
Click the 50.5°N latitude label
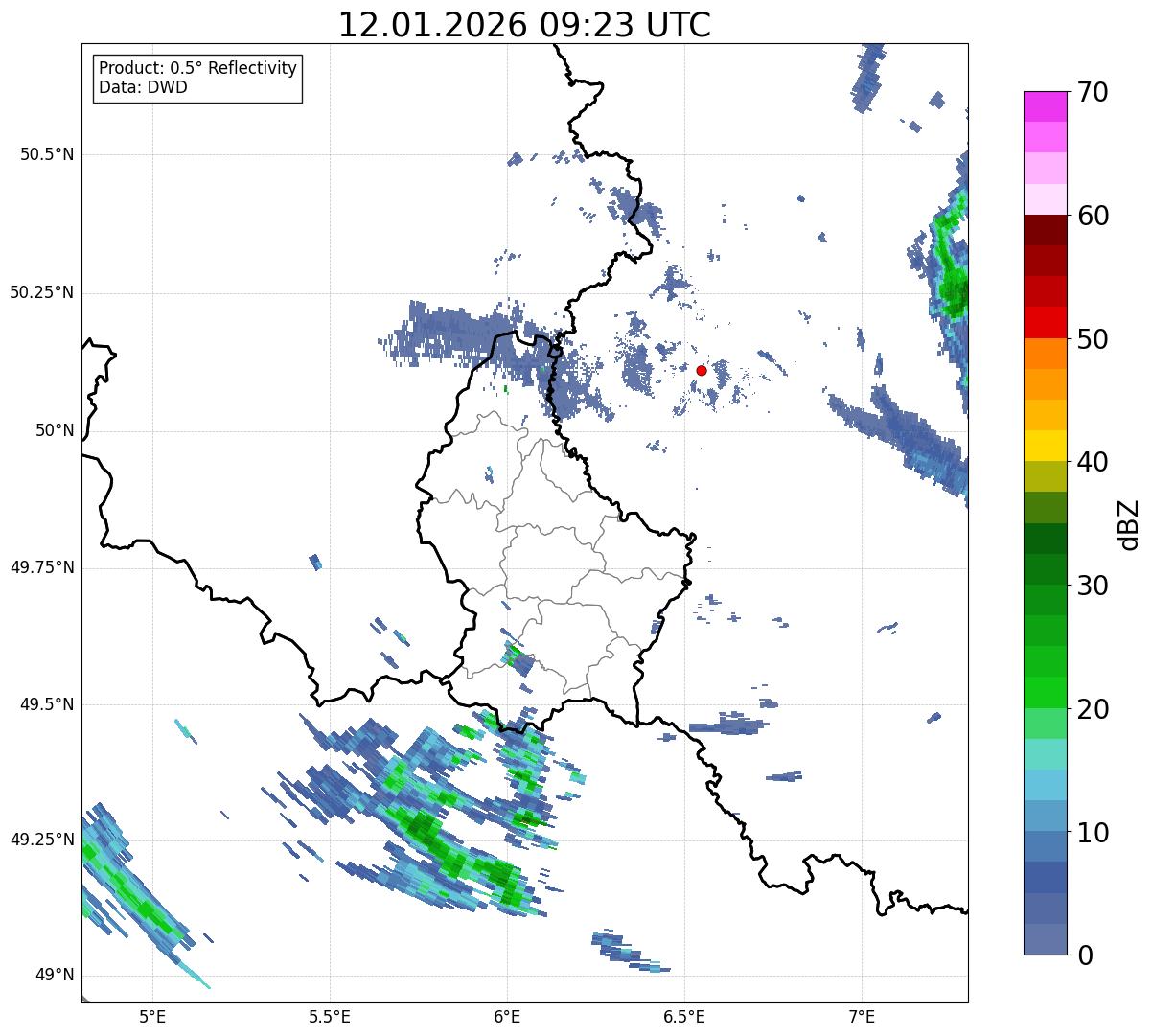(47, 154)
